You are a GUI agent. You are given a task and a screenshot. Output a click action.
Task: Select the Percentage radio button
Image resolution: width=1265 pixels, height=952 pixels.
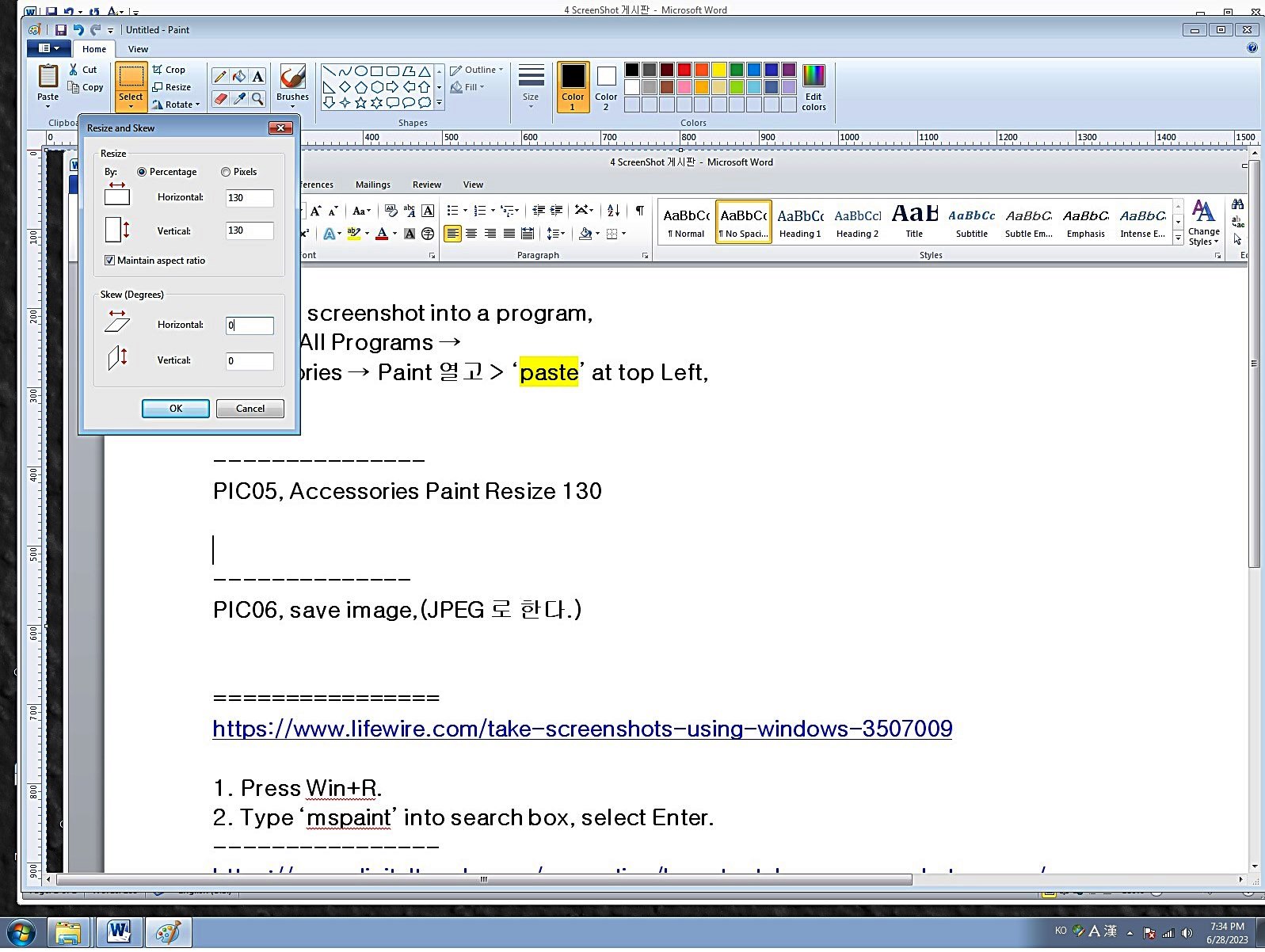[142, 172]
